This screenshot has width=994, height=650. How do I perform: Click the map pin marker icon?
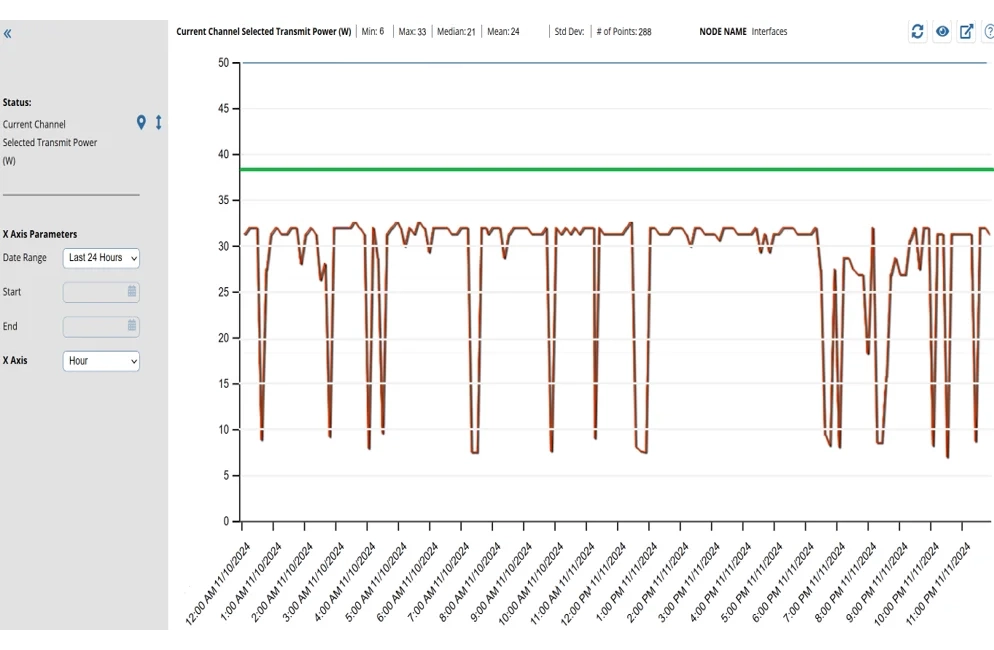[141, 123]
